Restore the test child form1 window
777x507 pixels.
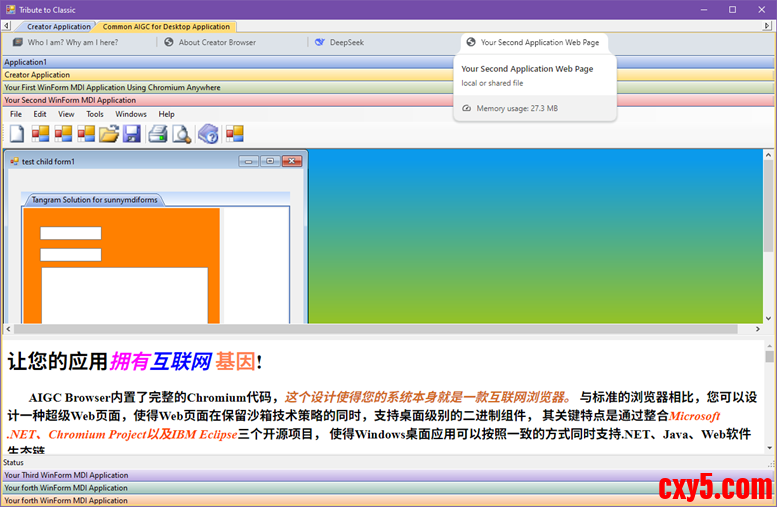click(x=270, y=161)
